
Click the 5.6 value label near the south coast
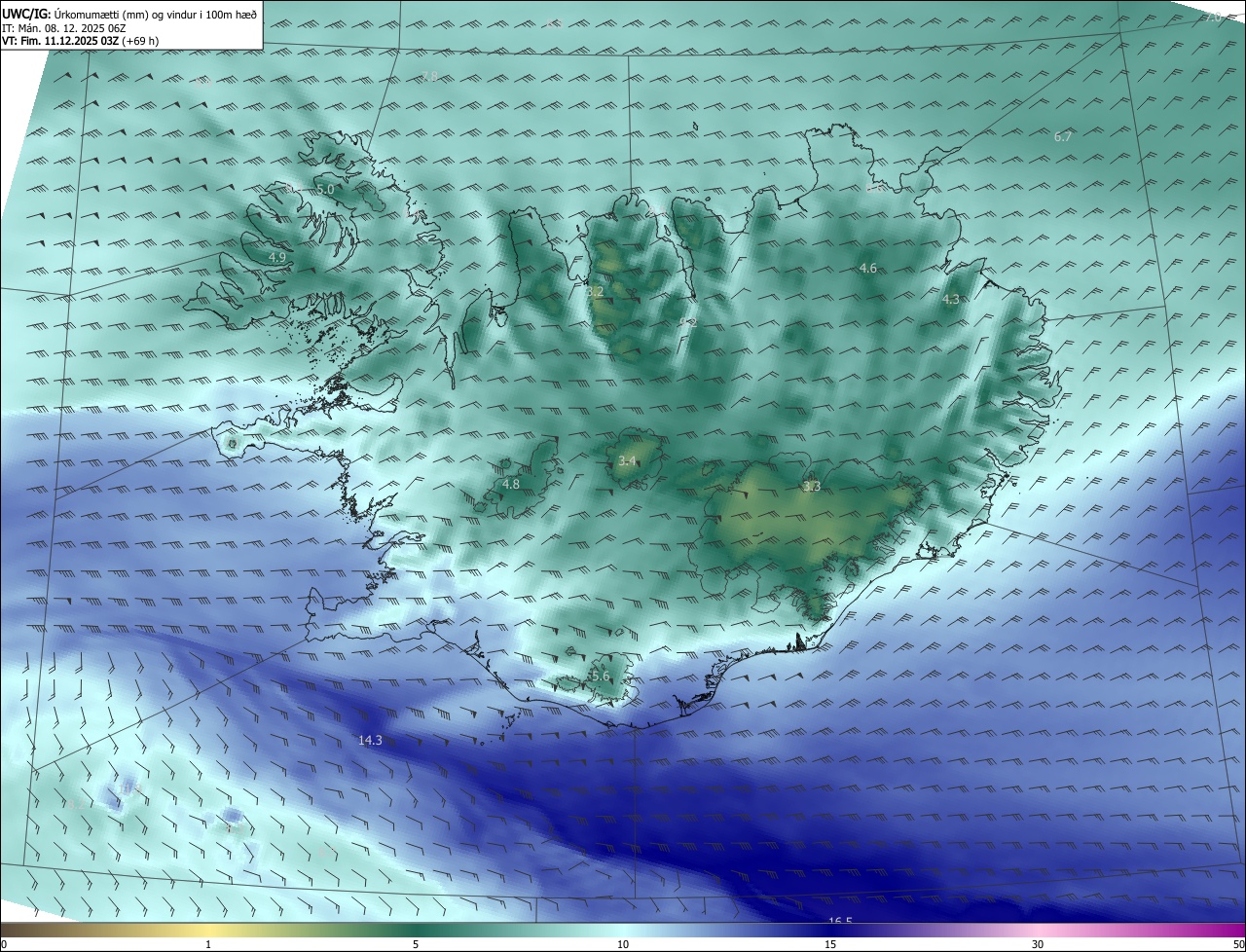coord(601,676)
